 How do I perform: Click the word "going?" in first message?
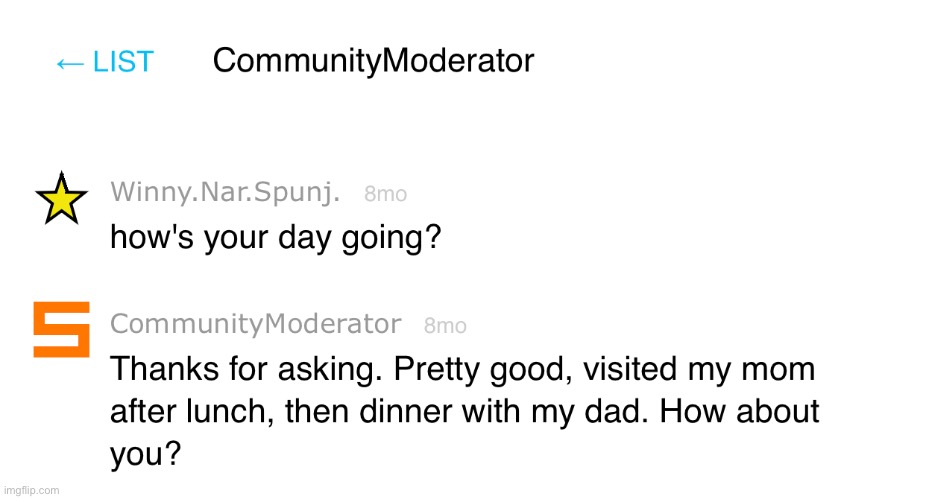tap(392, 239)
